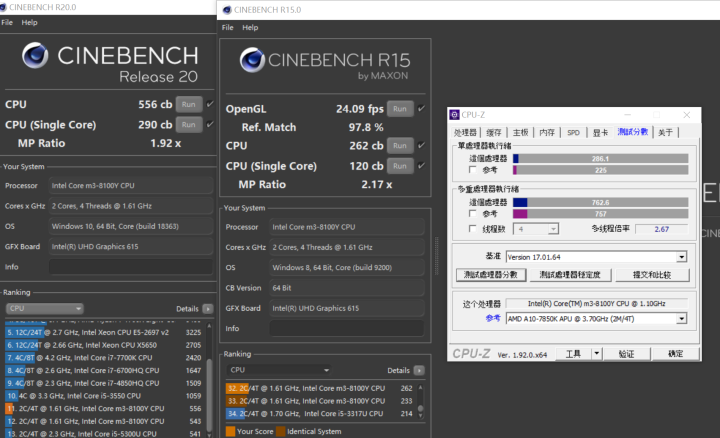Click the multi-thread reference score bar 757
This screenshot has height=438, width=720.
(601, 214)
